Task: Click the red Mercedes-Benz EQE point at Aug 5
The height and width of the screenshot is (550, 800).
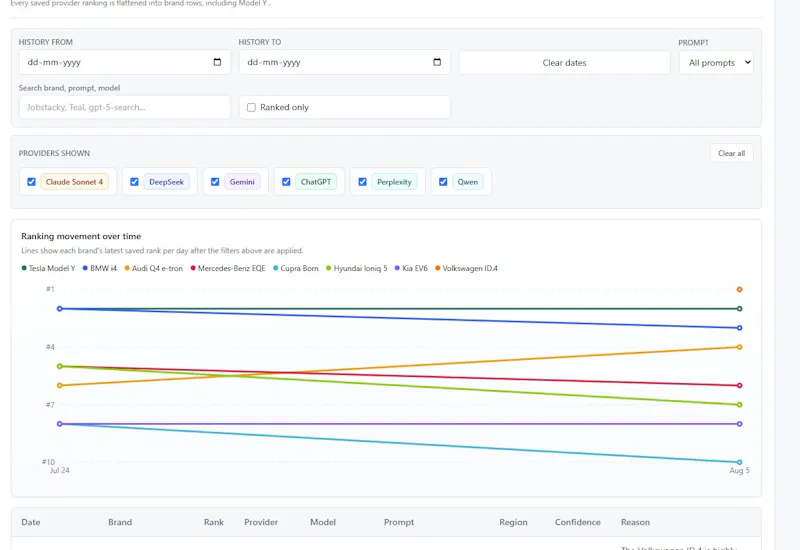Action: click(x=739, y=386)
